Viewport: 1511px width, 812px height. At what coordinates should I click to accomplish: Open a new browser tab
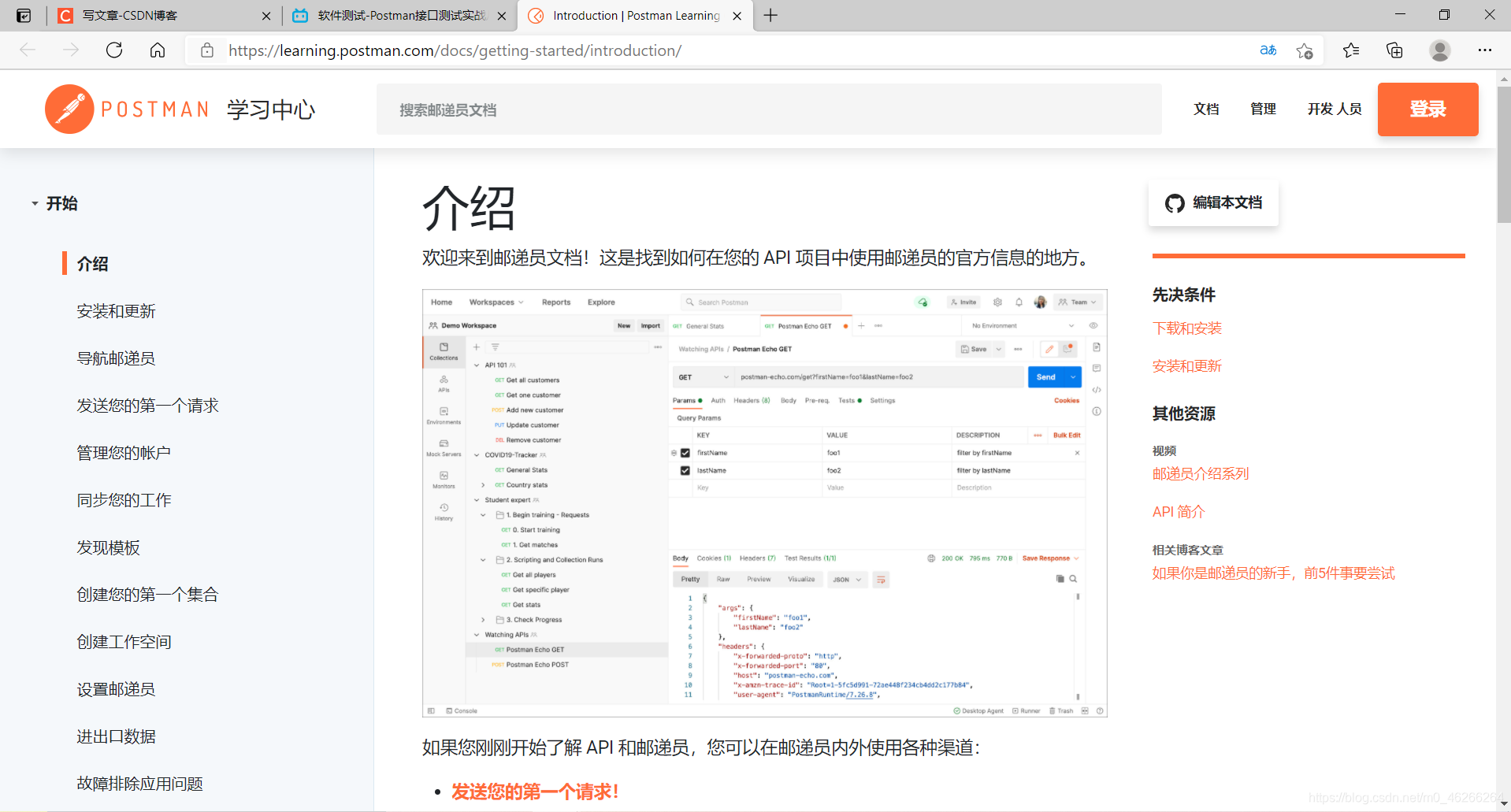[770, 16]
